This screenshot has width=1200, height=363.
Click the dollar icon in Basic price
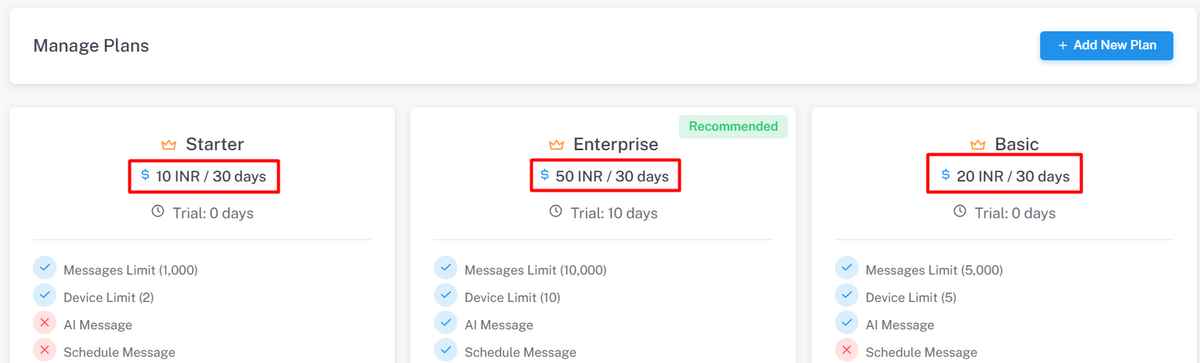pos(946,175)
